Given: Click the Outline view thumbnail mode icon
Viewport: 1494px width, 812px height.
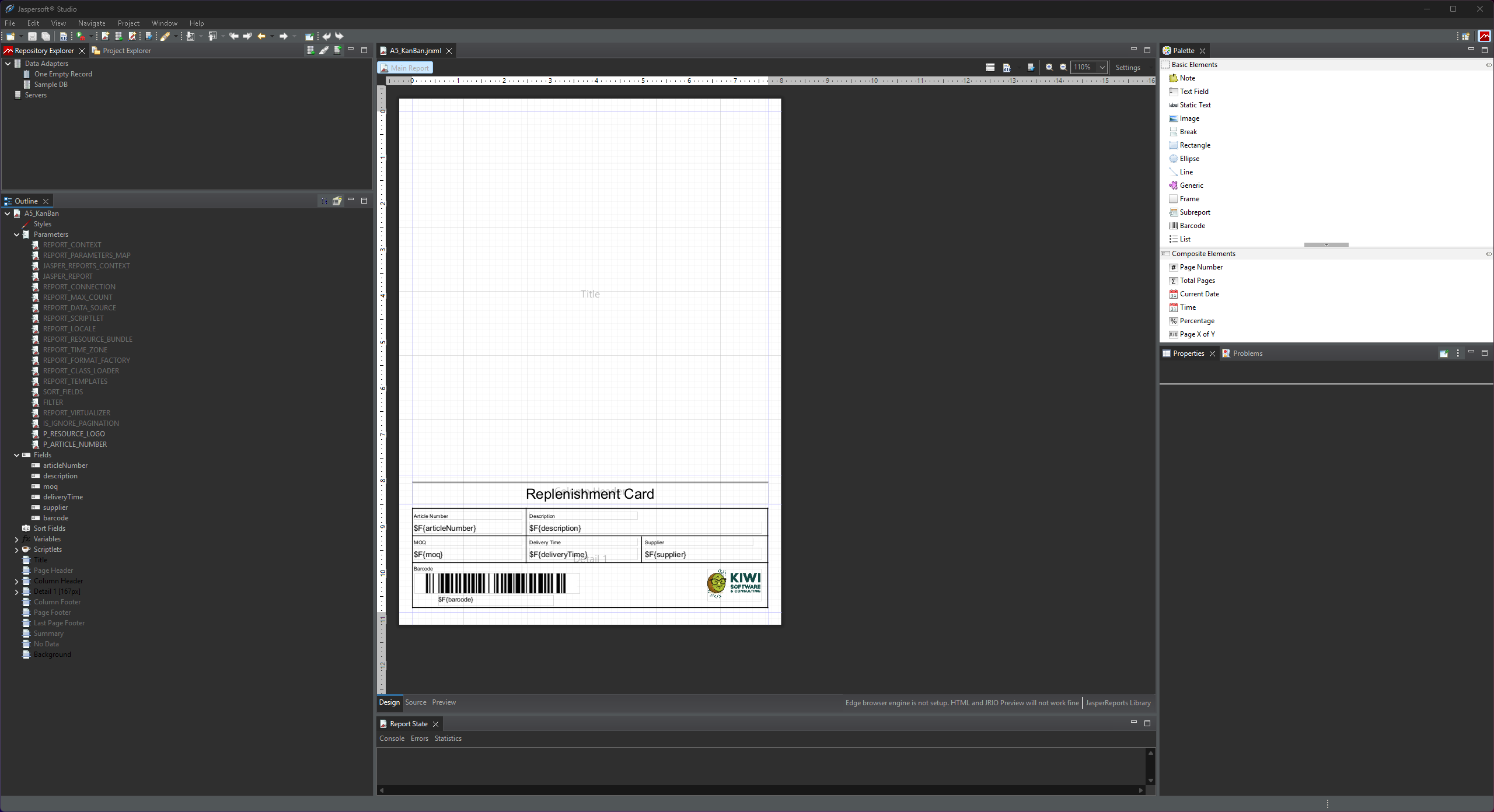Looking at the screenshot, I should point(337,201).
